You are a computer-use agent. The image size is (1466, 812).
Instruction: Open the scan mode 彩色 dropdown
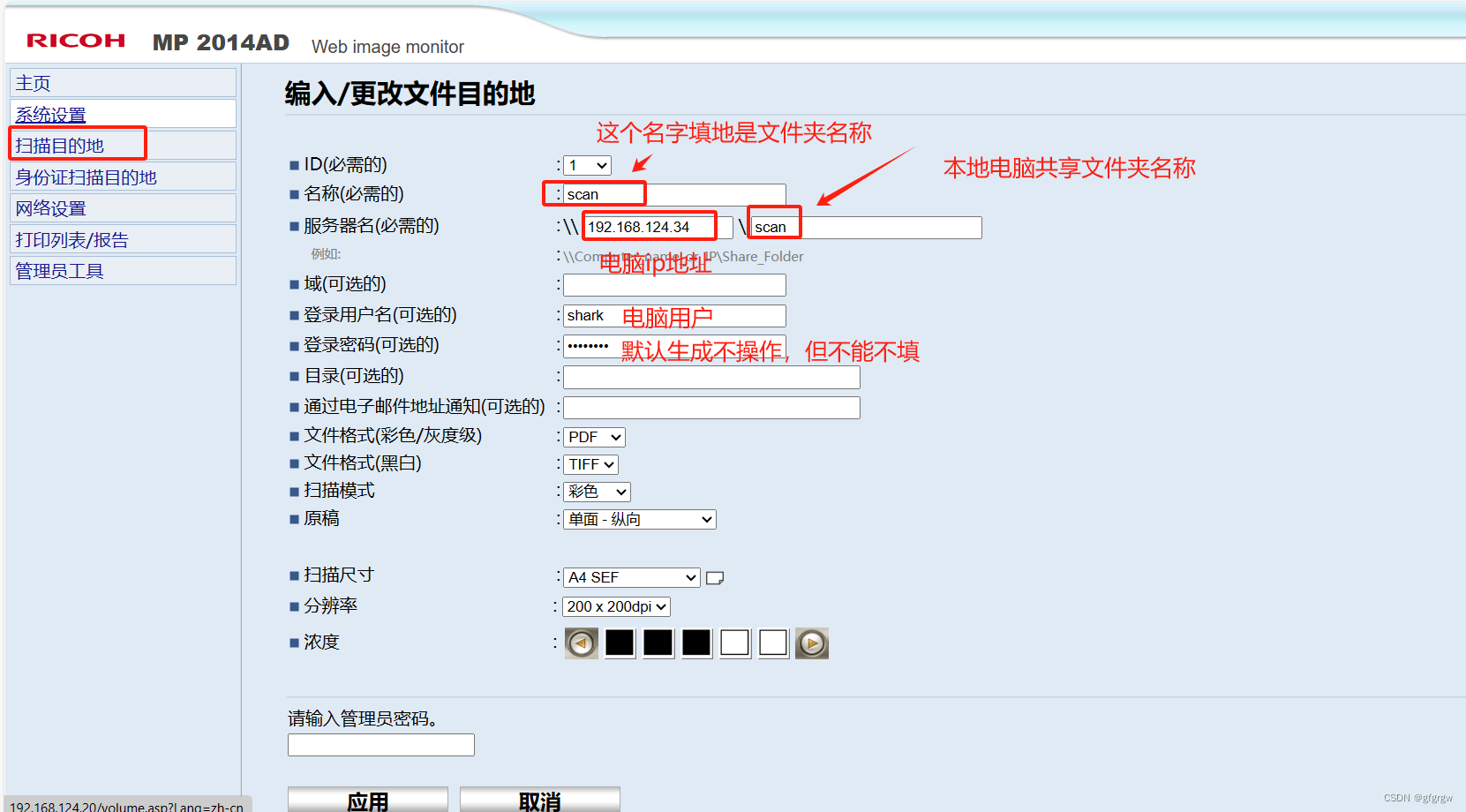(598, 492)
